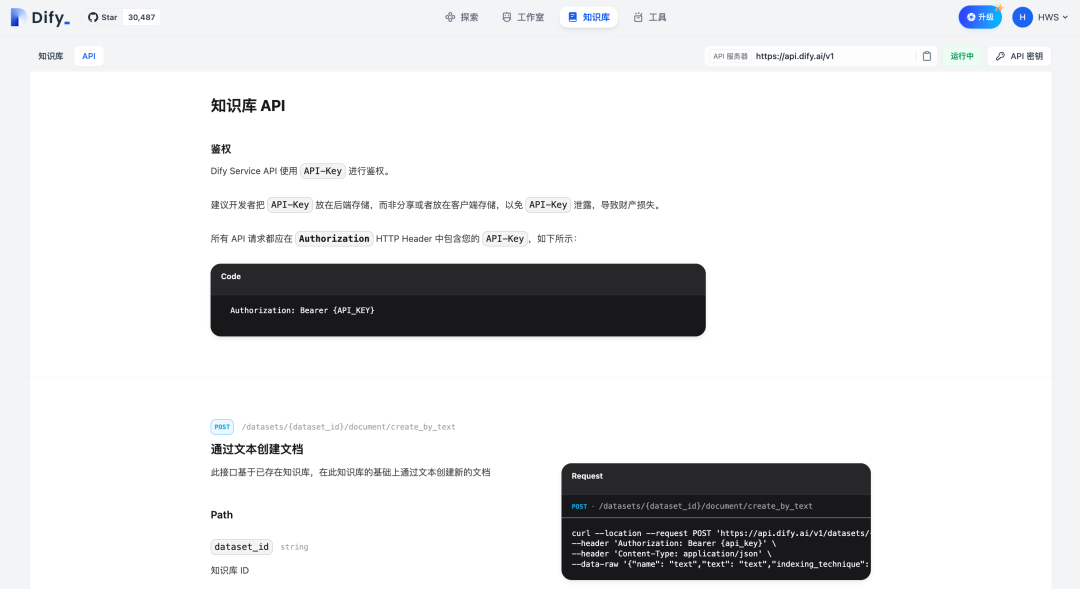
Task: Click the 升级 upgrade button
Action: [x=979, y=17]
